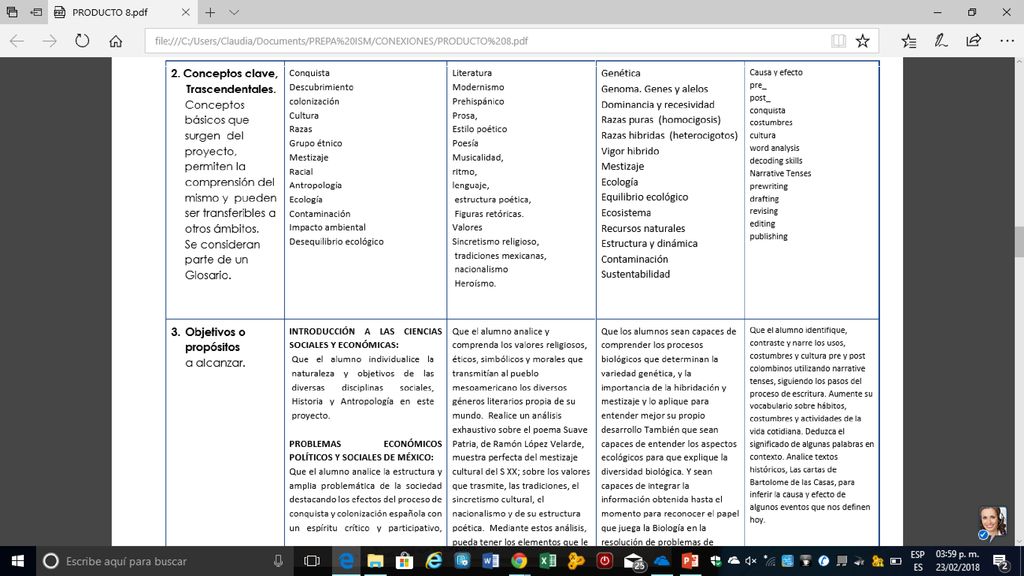This screenshot has width=1024, height=576.
Task: Add notes with the pen icon
Action: pos(940,40)
